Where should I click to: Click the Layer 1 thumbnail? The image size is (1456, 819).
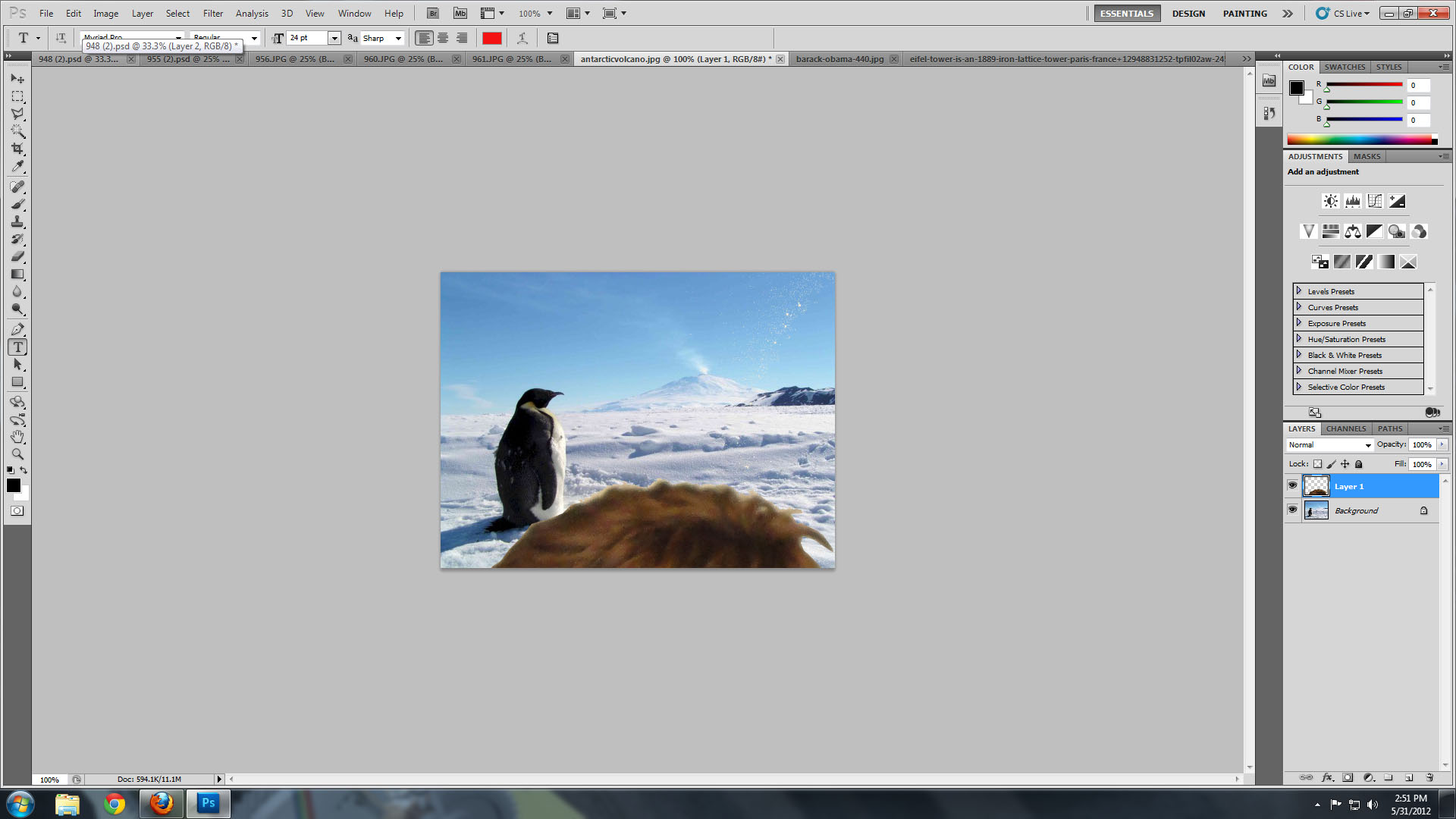1316,486
